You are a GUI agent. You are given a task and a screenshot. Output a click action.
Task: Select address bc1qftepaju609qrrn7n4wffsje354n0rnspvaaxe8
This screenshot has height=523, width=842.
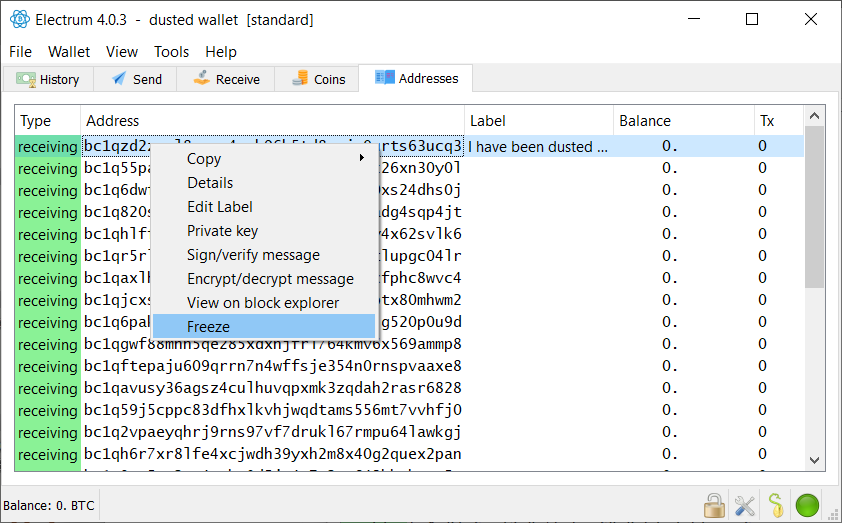(x=272, y=366)
